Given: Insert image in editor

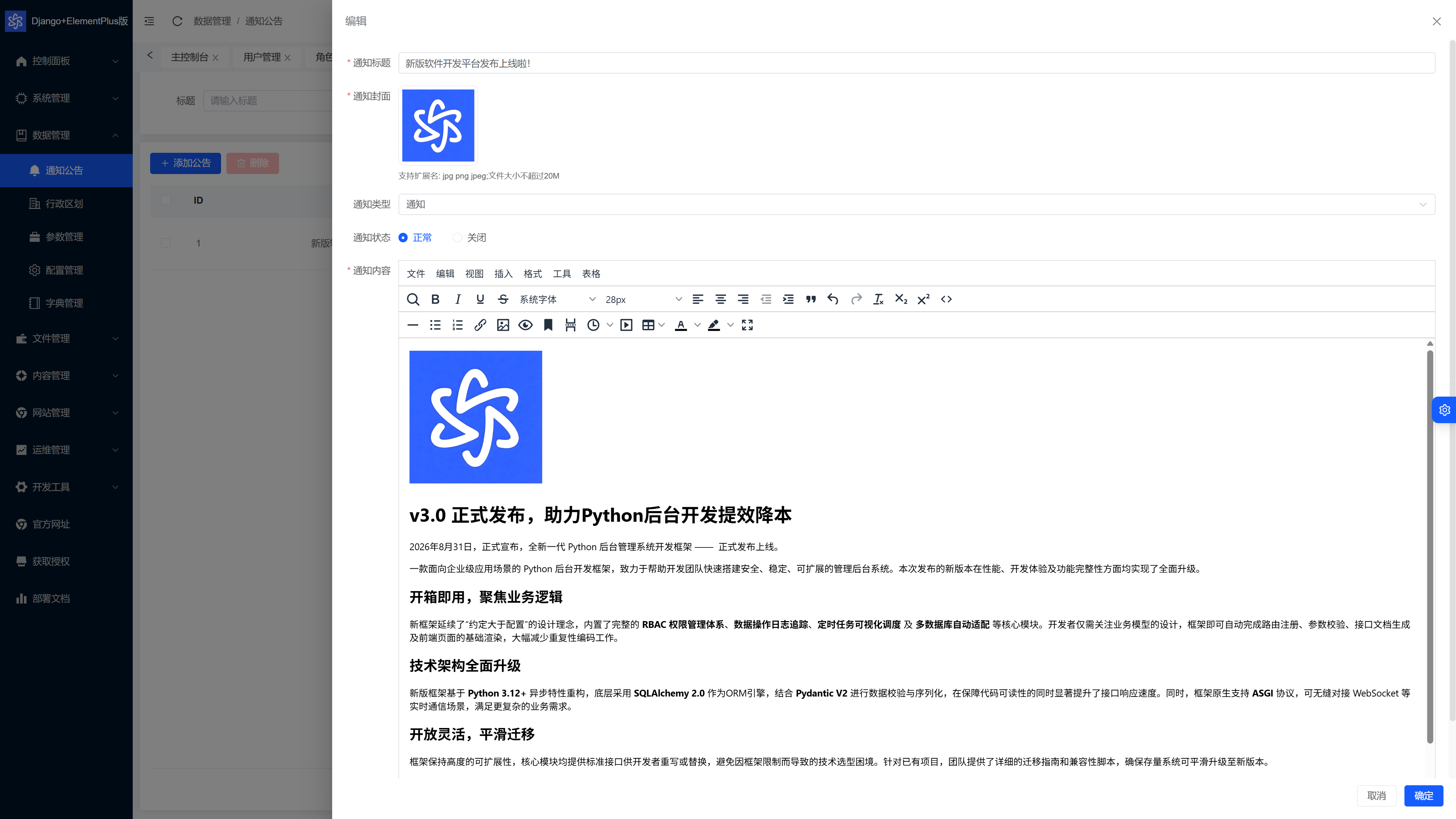Looking at the screenshot, I should coord(503,325).
